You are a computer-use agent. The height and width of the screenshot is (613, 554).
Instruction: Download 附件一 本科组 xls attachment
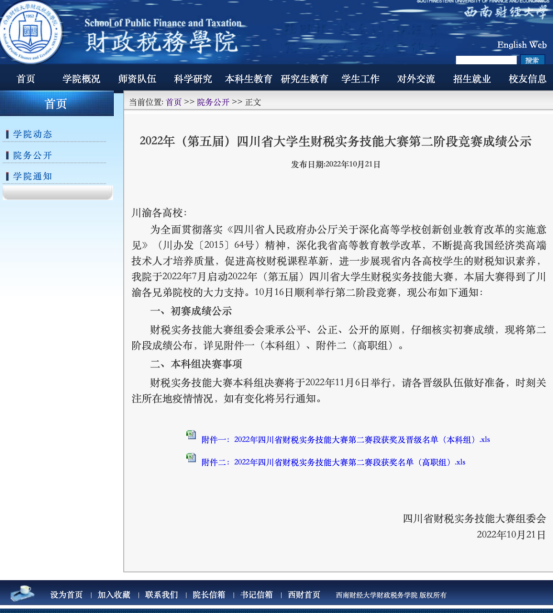[x=346, y=440]
